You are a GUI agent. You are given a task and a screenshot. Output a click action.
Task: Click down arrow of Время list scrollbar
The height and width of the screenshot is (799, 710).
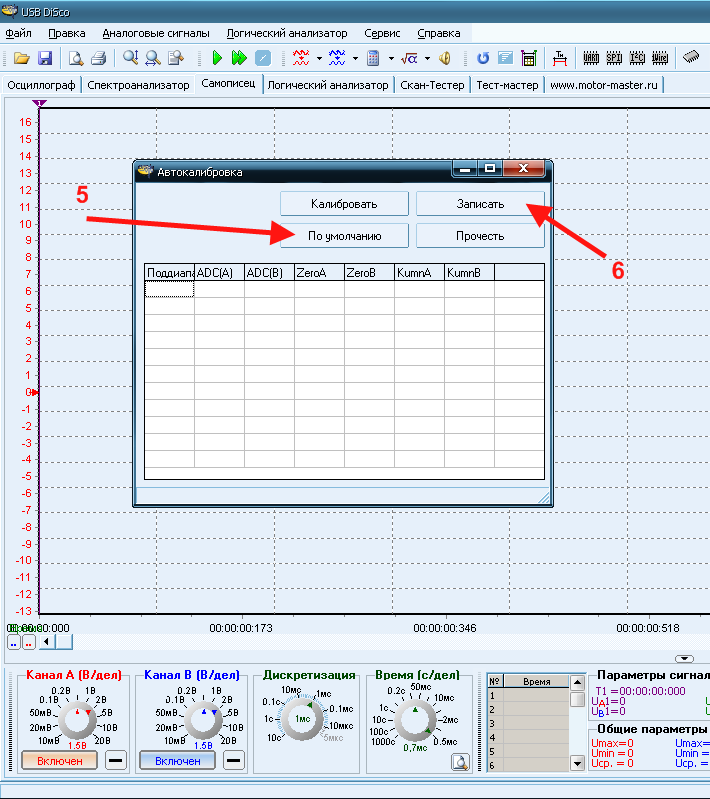pyautogui.click(x=577, y=763)
